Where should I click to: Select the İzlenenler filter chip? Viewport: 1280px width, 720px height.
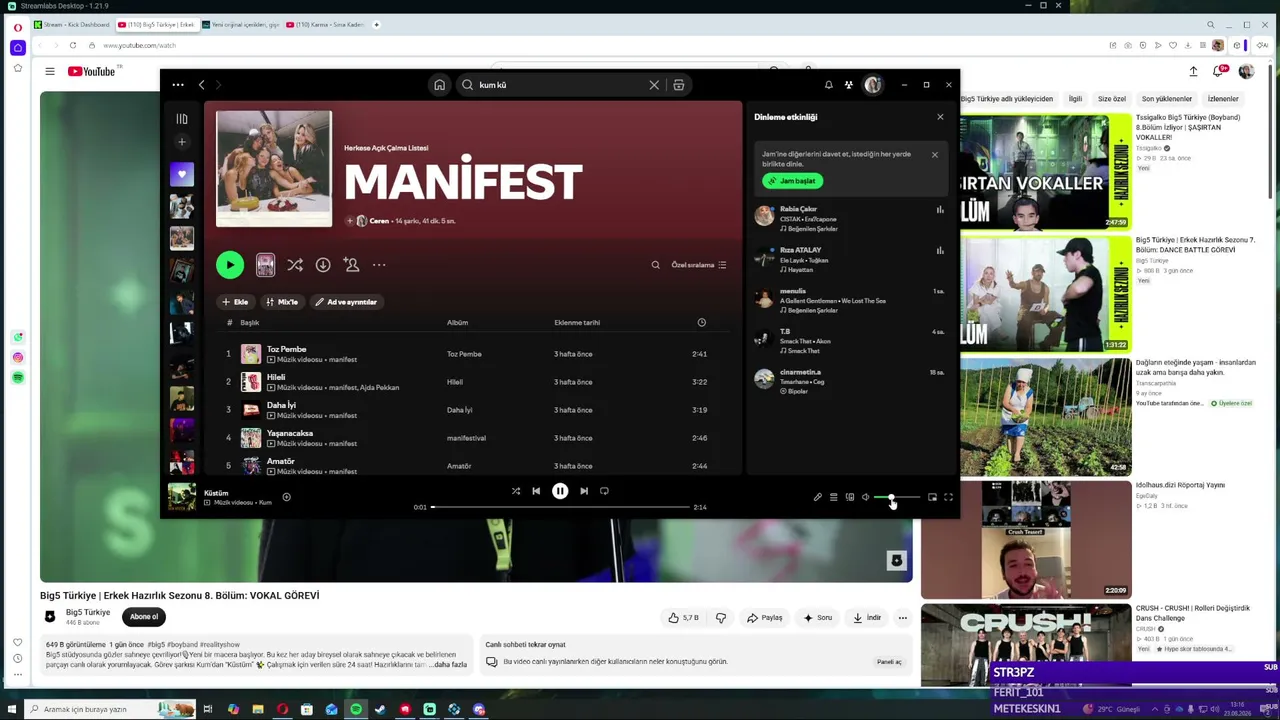[1223, 99]
